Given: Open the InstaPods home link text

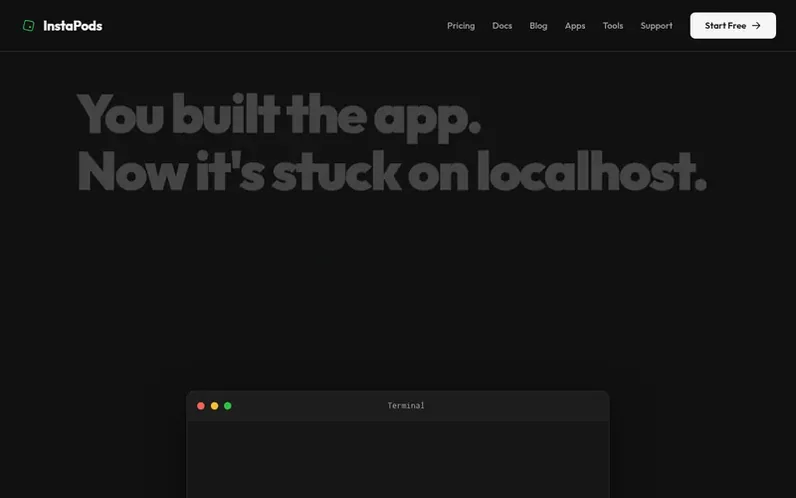Looking at the screenshot, I should point(73,25).
